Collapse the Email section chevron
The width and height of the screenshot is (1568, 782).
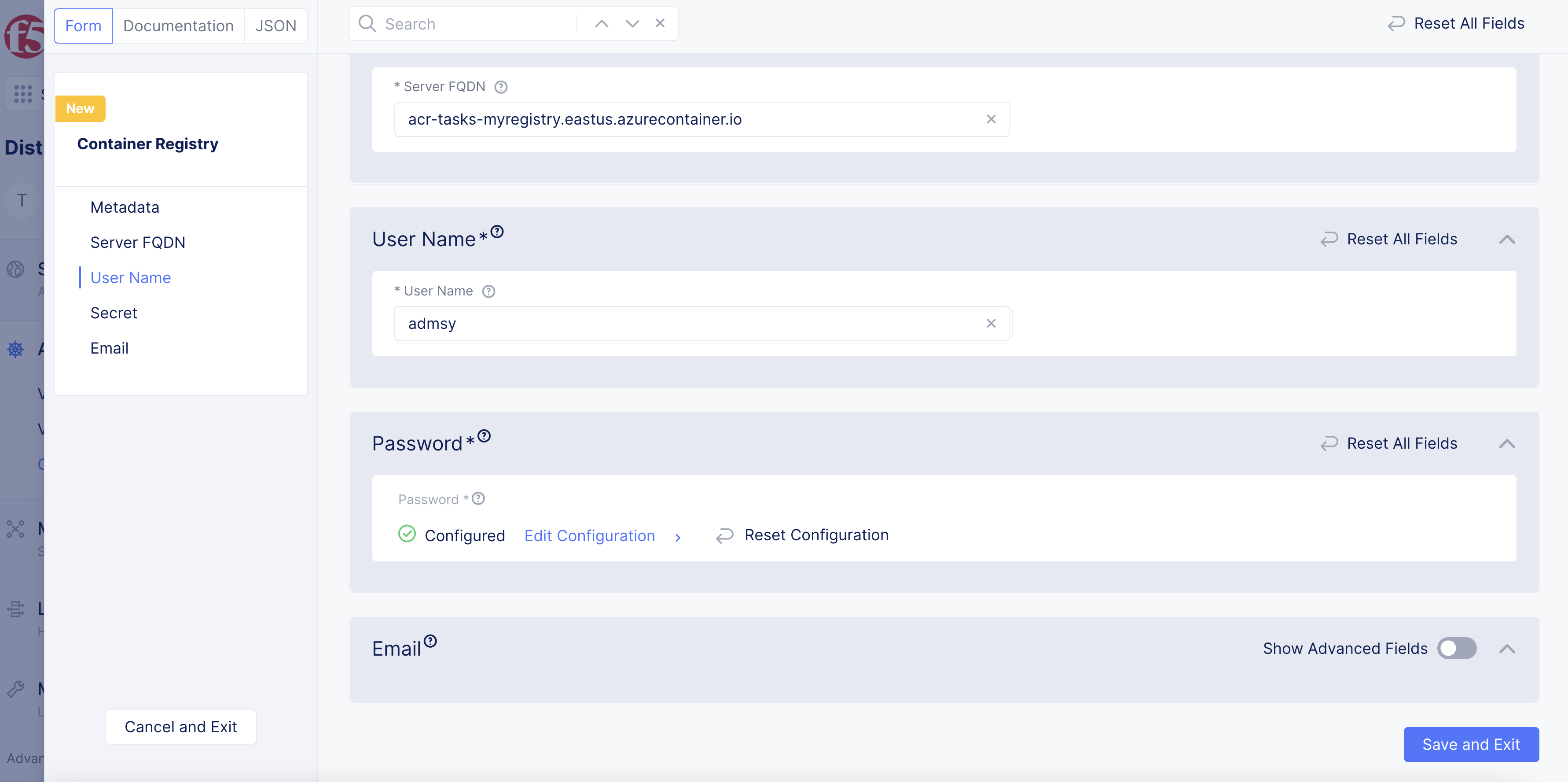pyautogui.click(x=1507, y=648)
